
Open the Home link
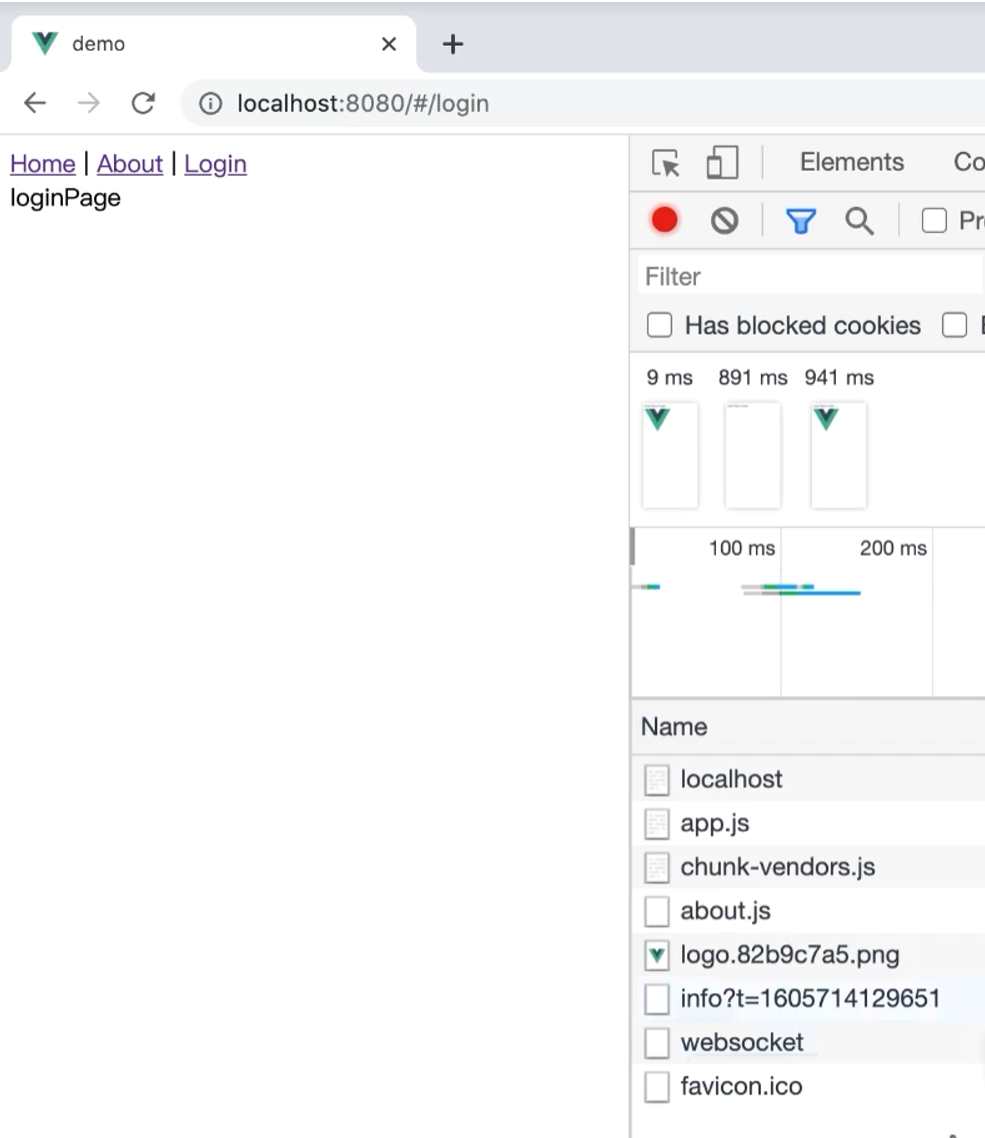coord(42,164)
